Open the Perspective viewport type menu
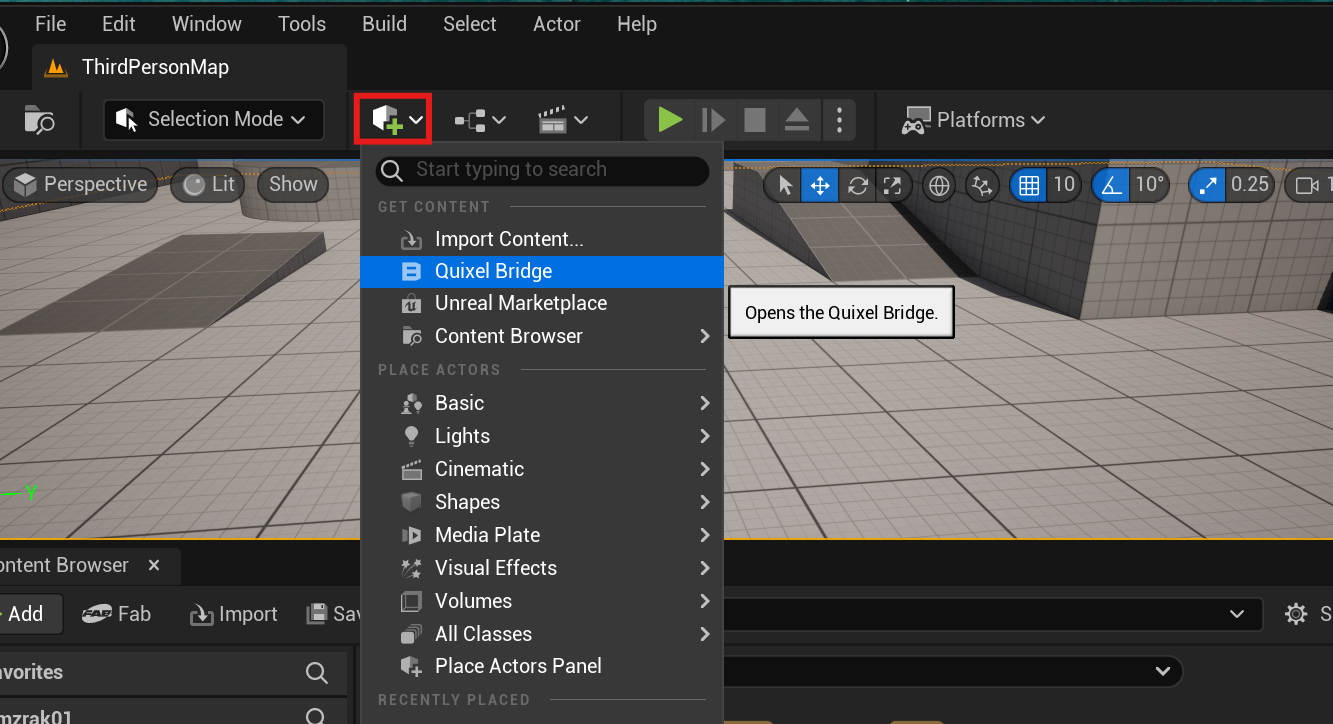 (81, 184)
